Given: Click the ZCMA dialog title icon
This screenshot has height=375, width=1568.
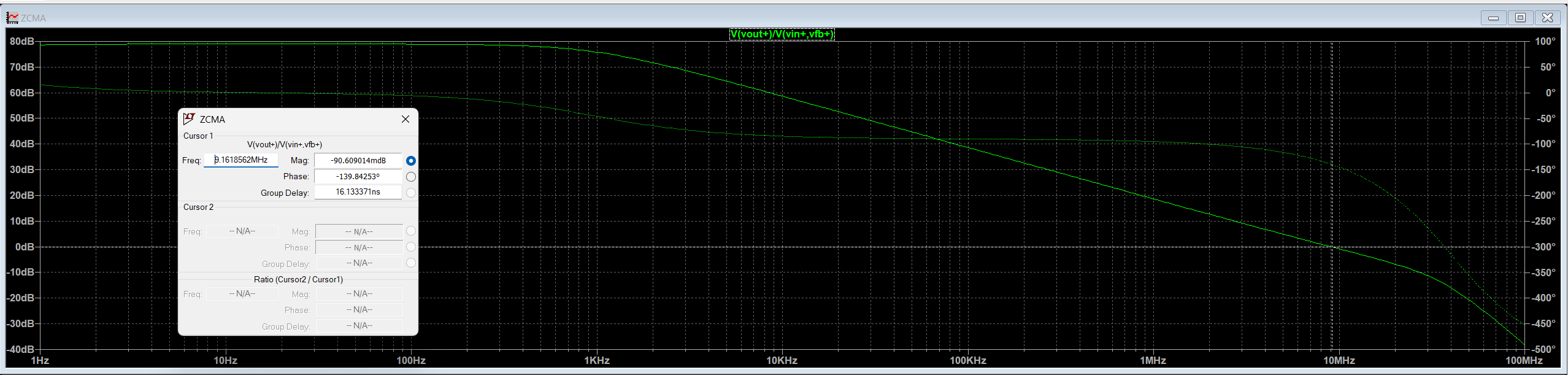Looking at the screenshot, I should click(x=189, y=118).
